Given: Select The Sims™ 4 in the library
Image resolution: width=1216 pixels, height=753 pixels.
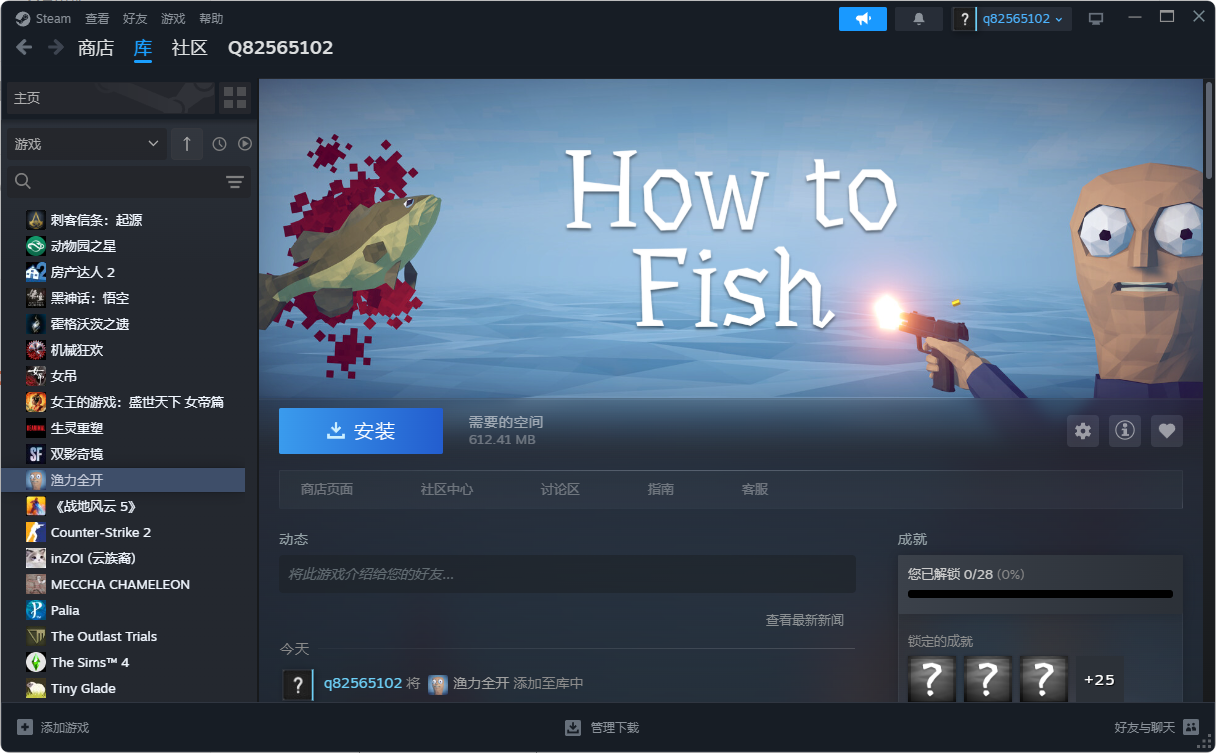Looking at the screenshot, I should click(x=123, y=662).
